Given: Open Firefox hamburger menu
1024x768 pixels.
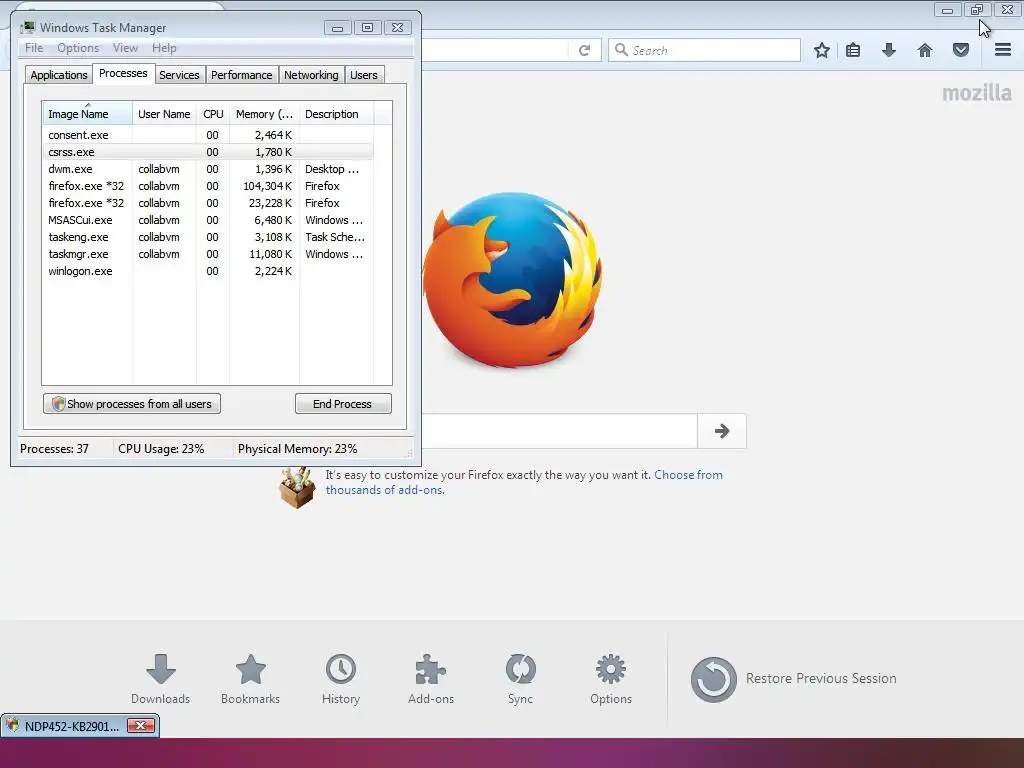Looking at the screenshot, I should [1003, 50].
